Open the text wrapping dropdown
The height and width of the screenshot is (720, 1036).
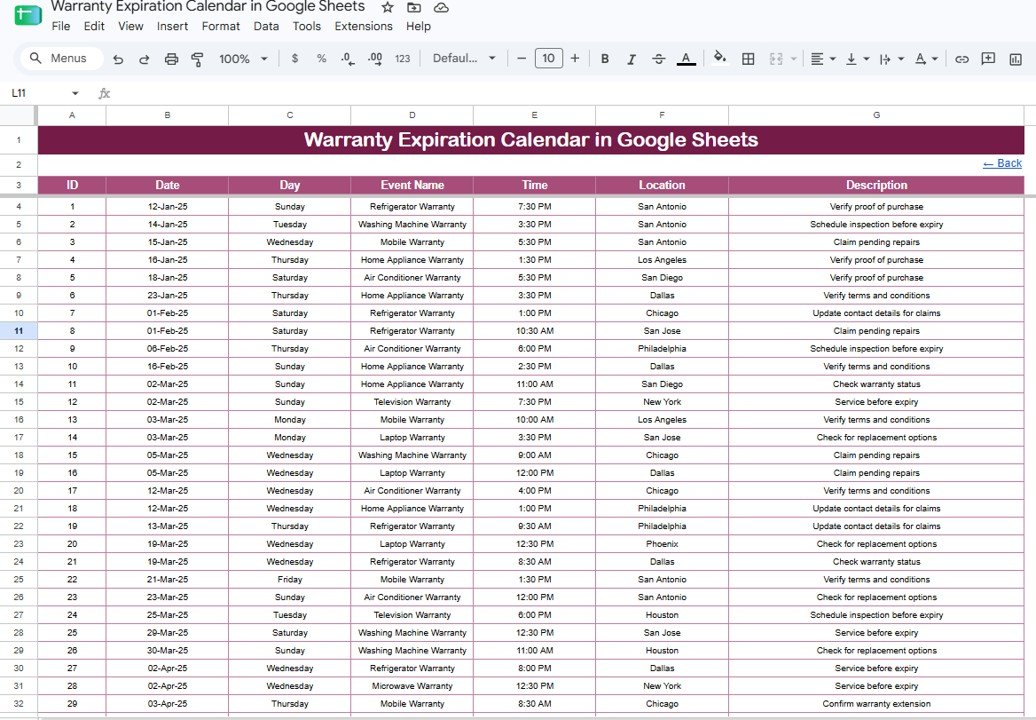891,59
